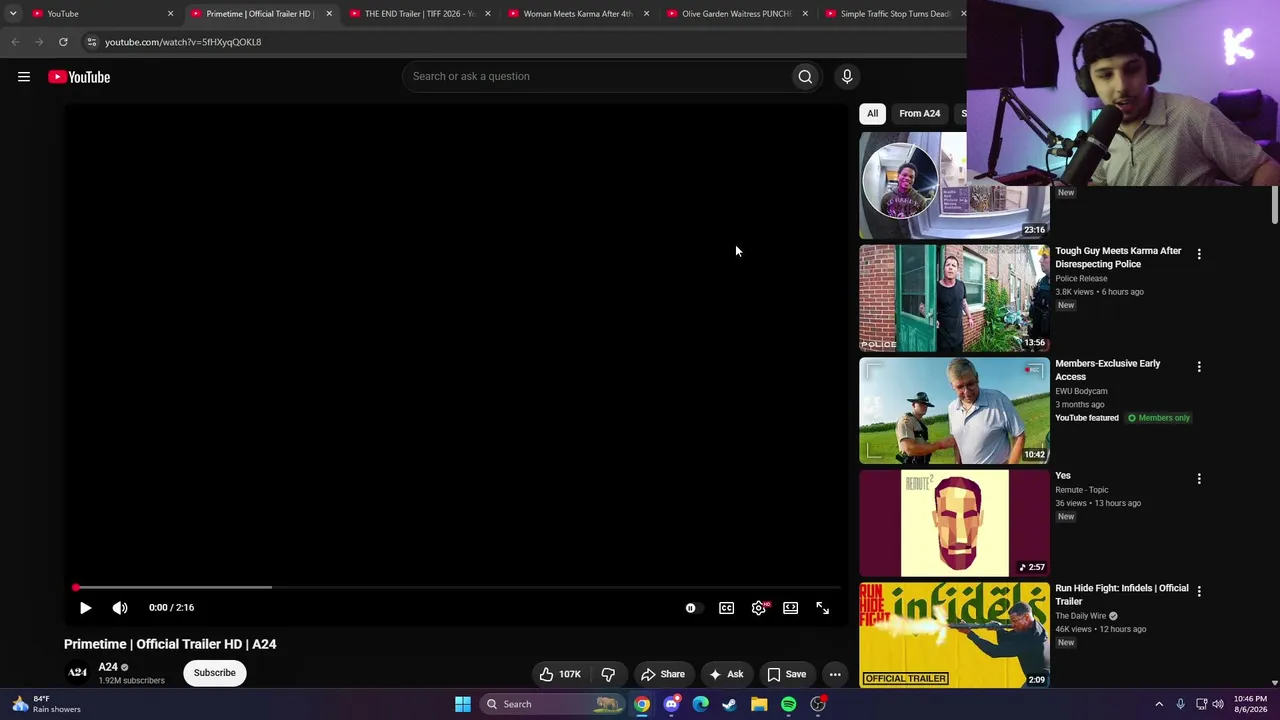1280x720 pixels.
Task: Open Run Hide Fight Infidels thumbnail
Action: tap(954, 635)
